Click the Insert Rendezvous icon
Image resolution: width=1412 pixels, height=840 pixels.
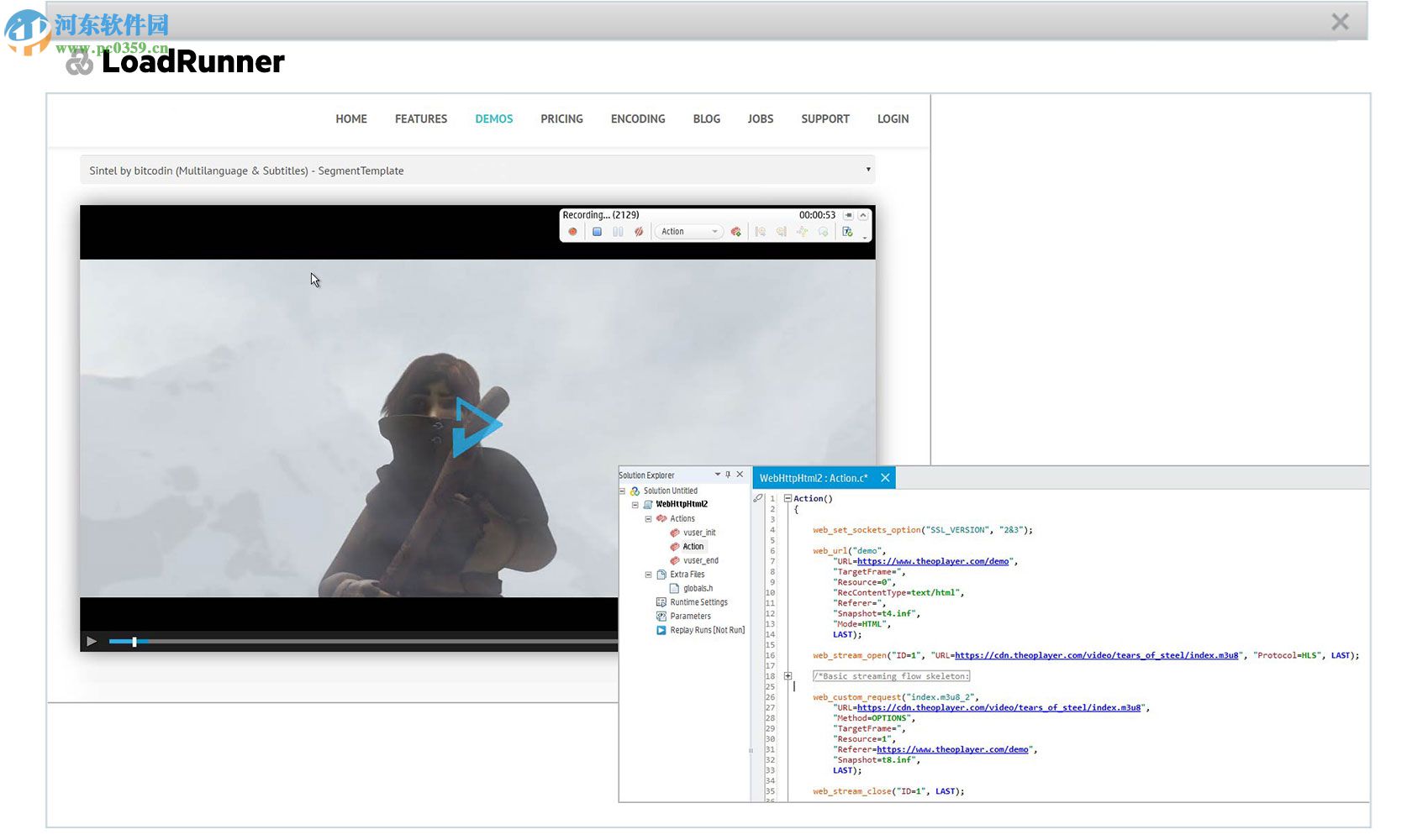(803, 232)
